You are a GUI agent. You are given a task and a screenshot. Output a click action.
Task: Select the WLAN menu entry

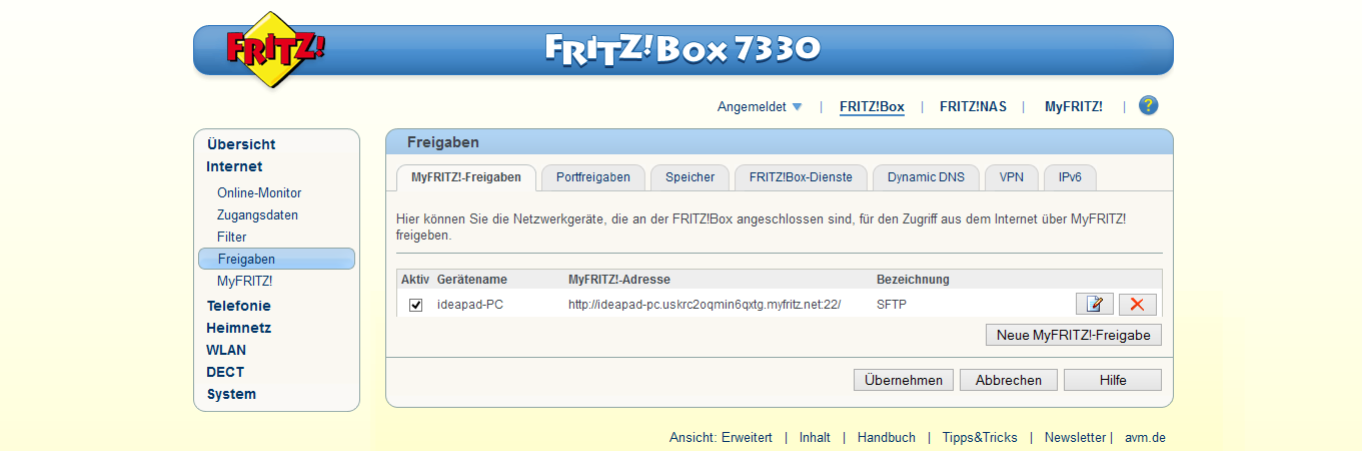coord(226,350)
